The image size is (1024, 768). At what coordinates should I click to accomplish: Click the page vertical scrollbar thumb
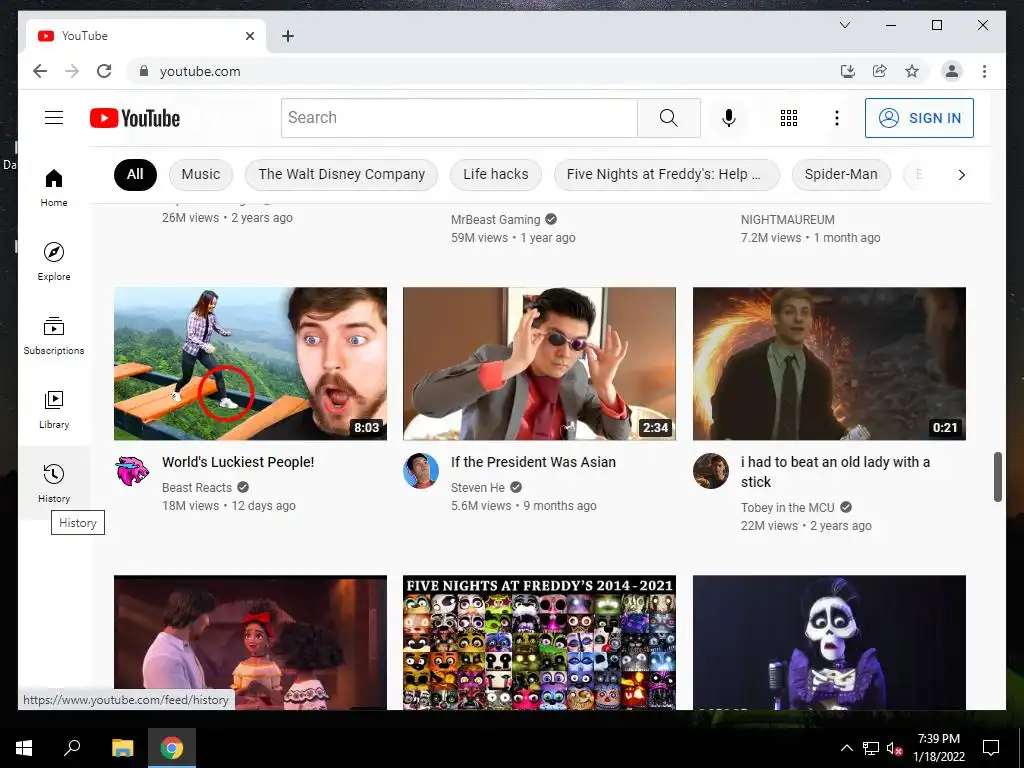point(997,477)
